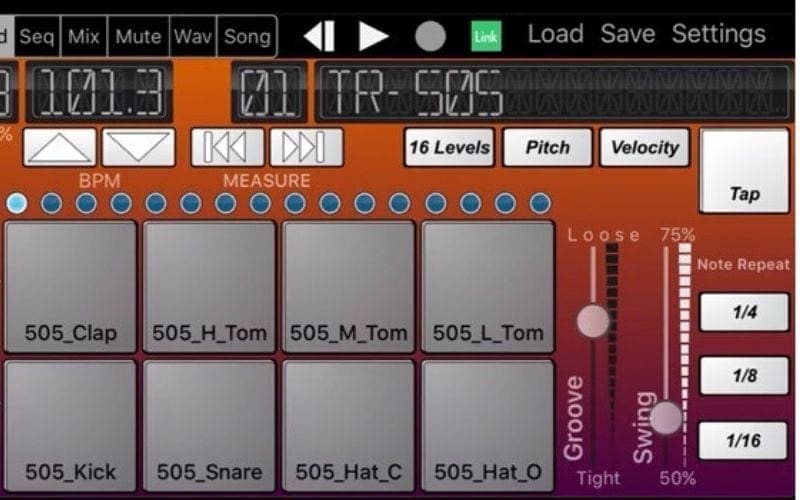Go to previous measure icon
The image size is (800, 500).
[x=227, y=147]
